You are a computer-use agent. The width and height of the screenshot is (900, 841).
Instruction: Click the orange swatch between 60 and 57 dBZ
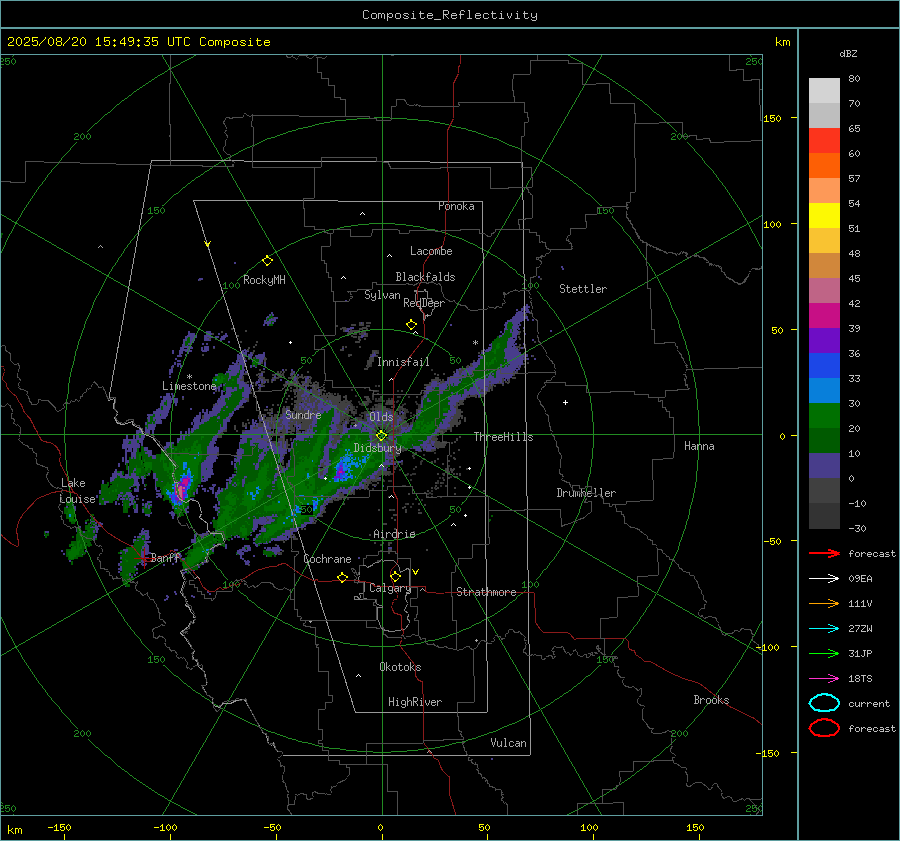coord(824,166)
